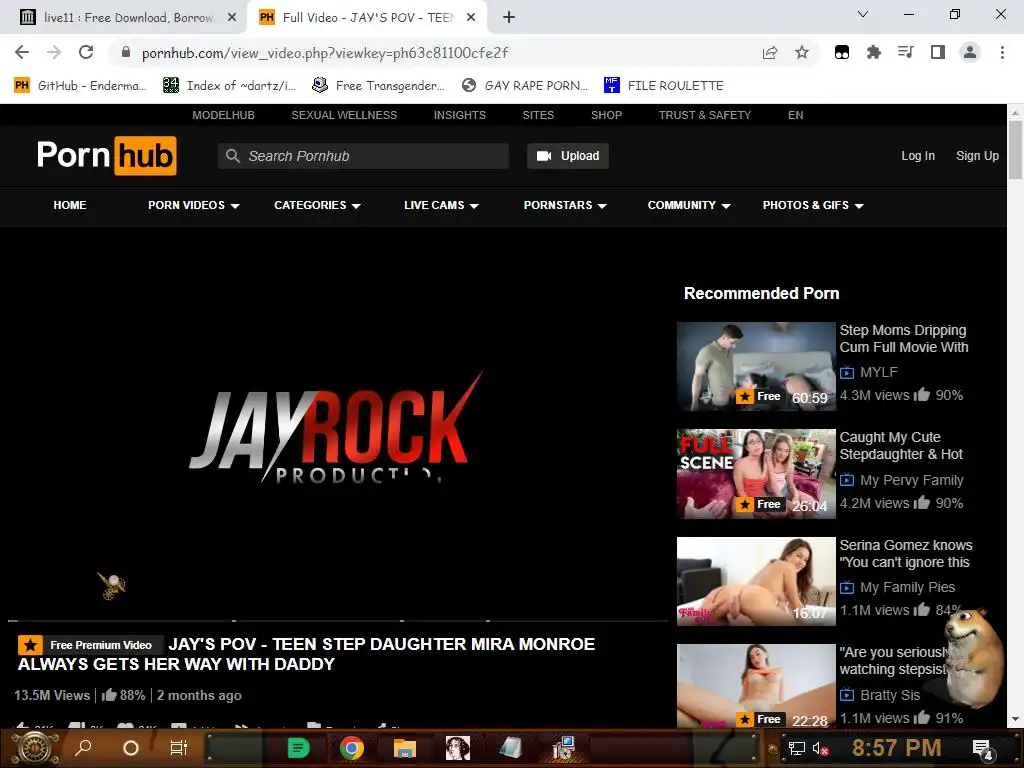
Task: Open the My Family Pies channel link
Action: tap(907, 587)
